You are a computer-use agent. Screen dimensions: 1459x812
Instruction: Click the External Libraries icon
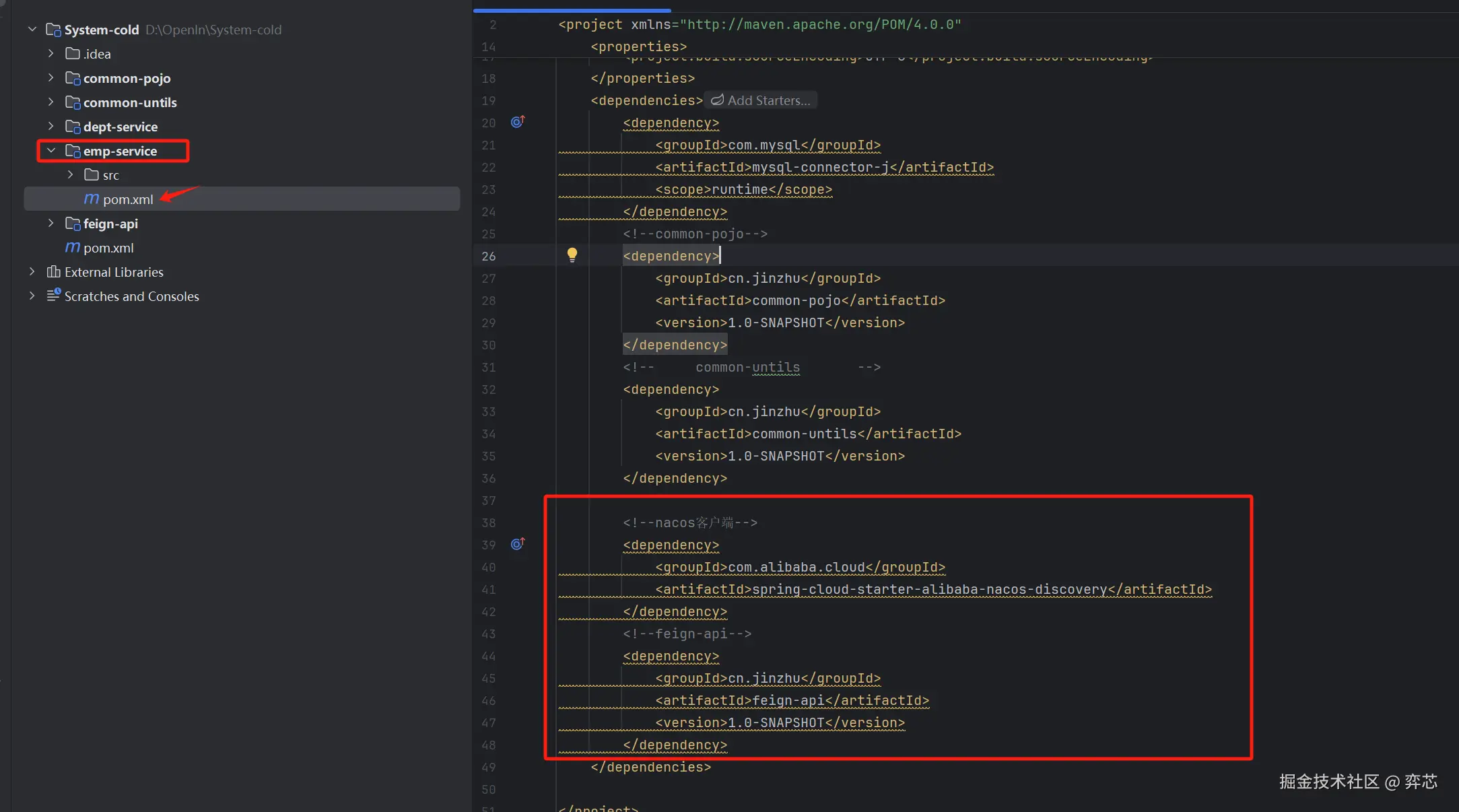pos(53,272)
